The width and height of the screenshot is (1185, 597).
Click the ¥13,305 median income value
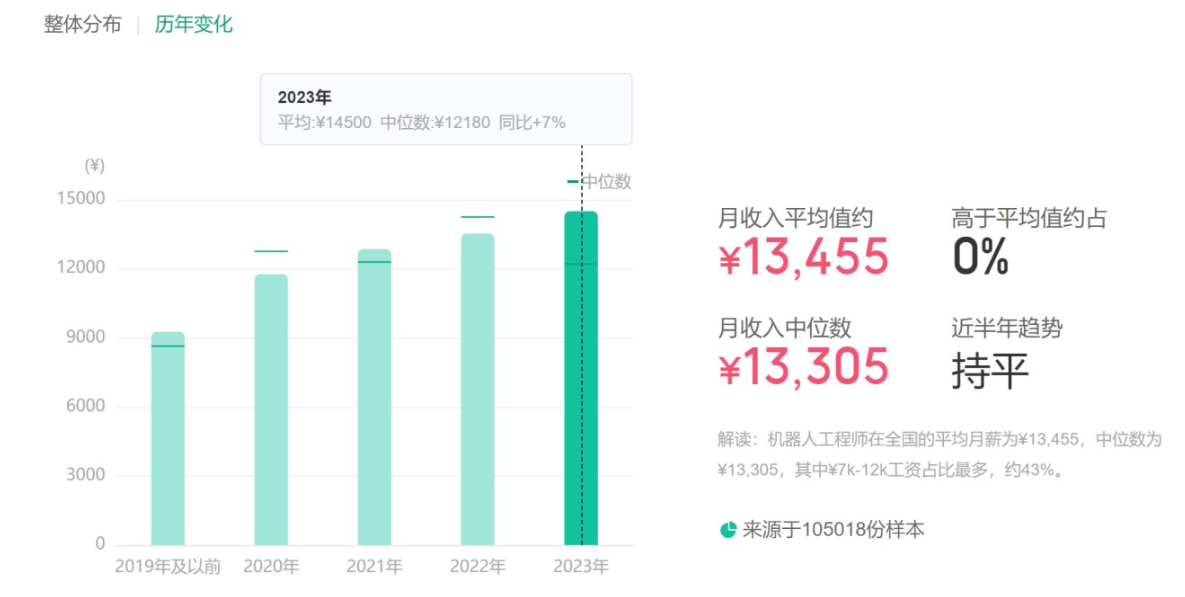[803, 367]
